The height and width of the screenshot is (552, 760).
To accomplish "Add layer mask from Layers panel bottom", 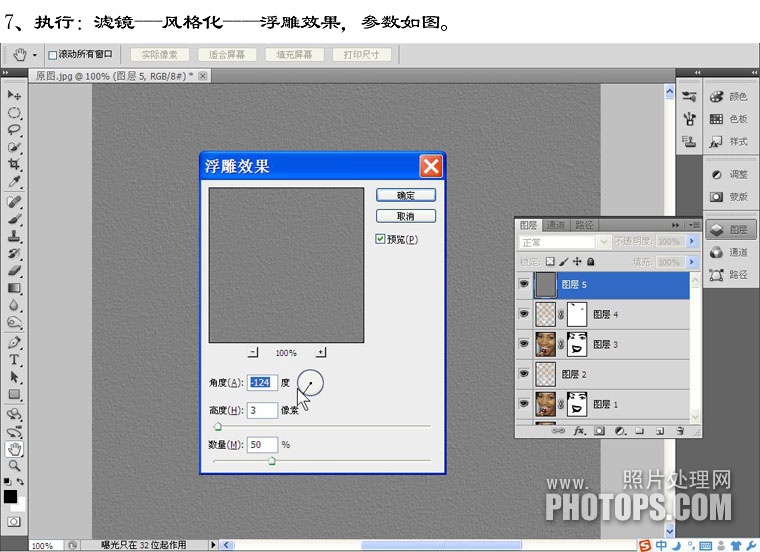I will click(600, 431).
